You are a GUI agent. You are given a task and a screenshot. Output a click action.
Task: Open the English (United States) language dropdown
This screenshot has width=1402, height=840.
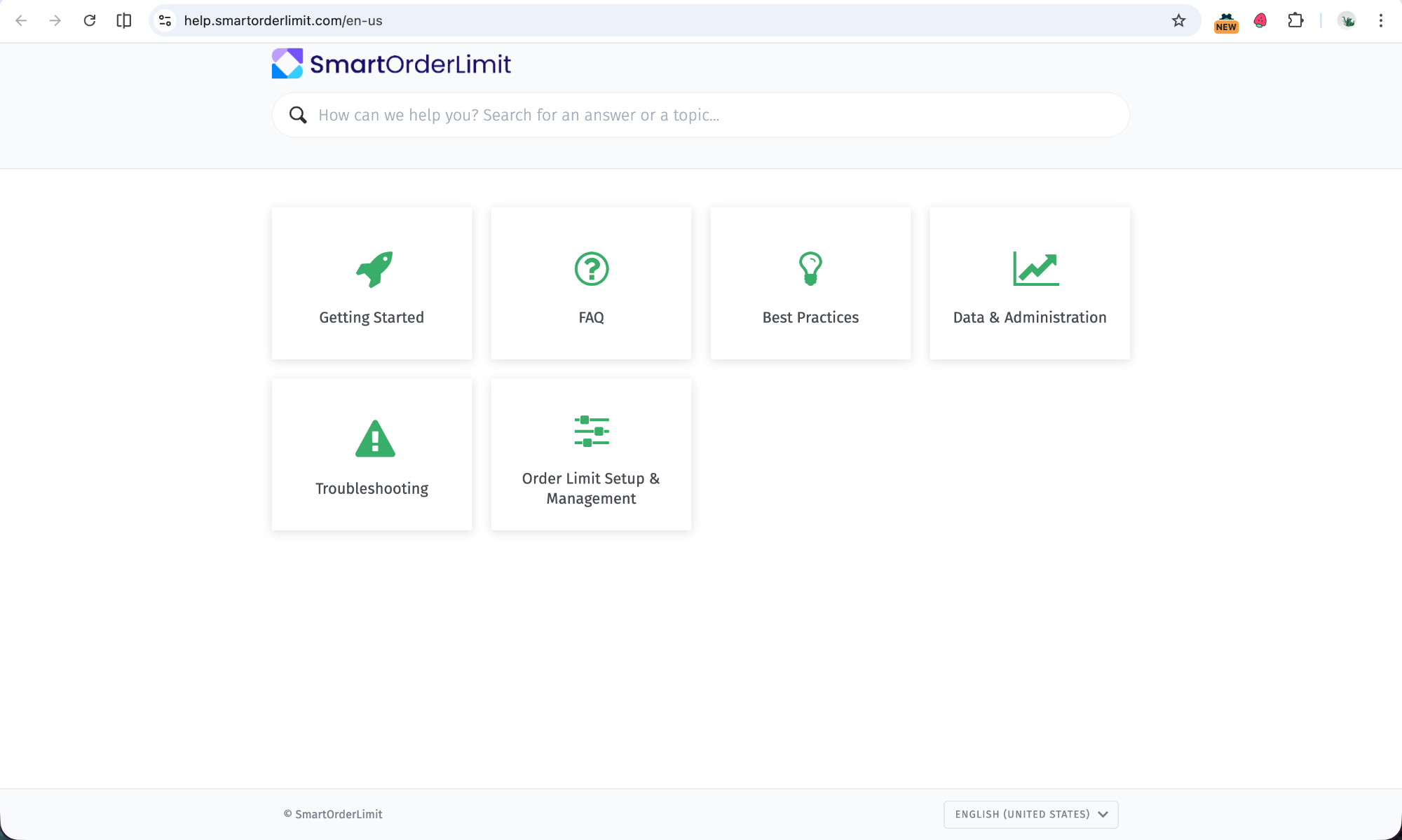[1030, 814]
